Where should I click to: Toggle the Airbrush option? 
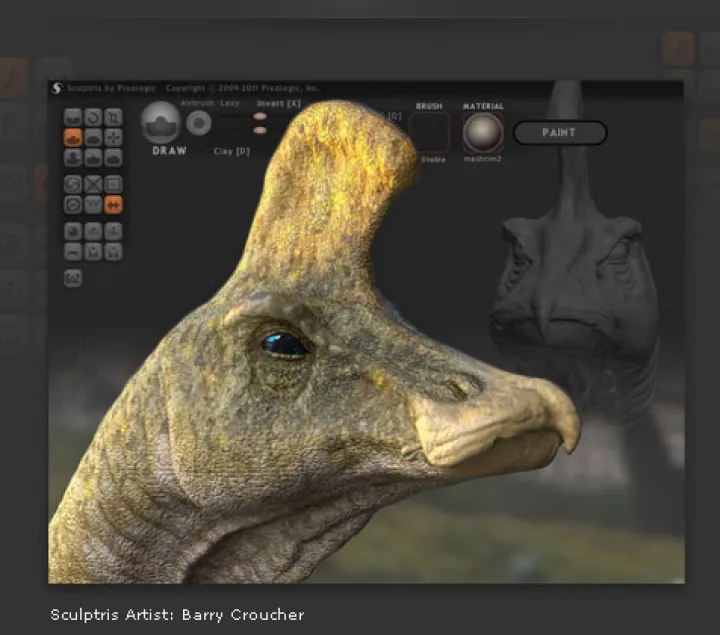pos(197,103)
